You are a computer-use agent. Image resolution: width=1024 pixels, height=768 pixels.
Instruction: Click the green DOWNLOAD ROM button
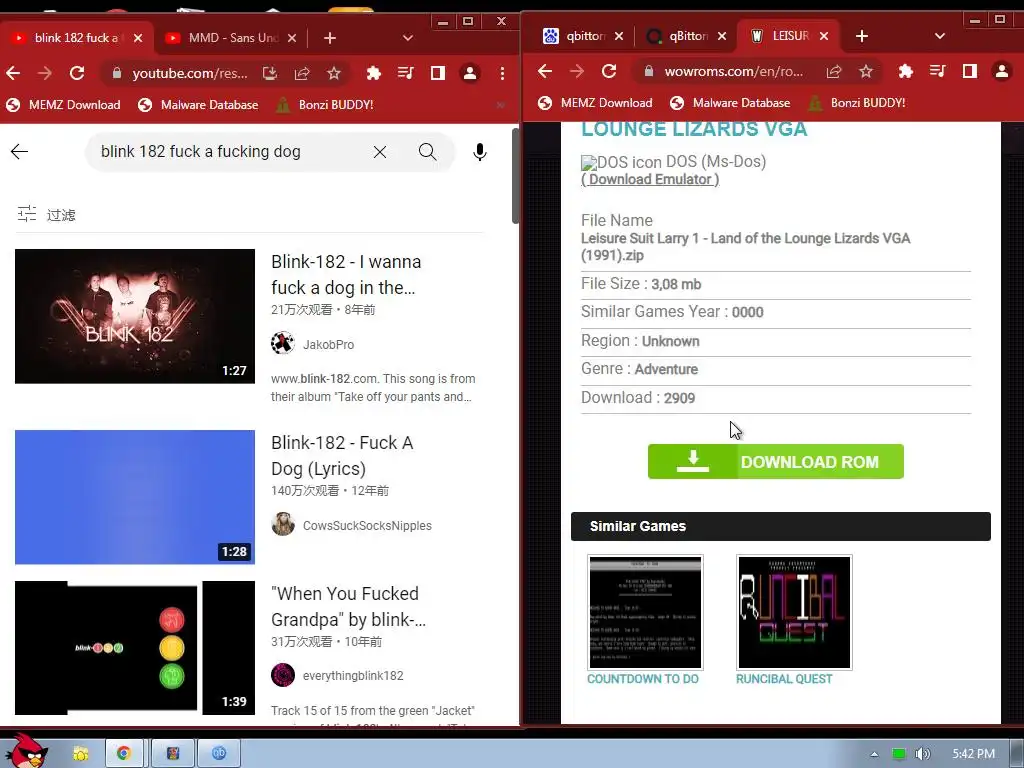tap(775, 462)
